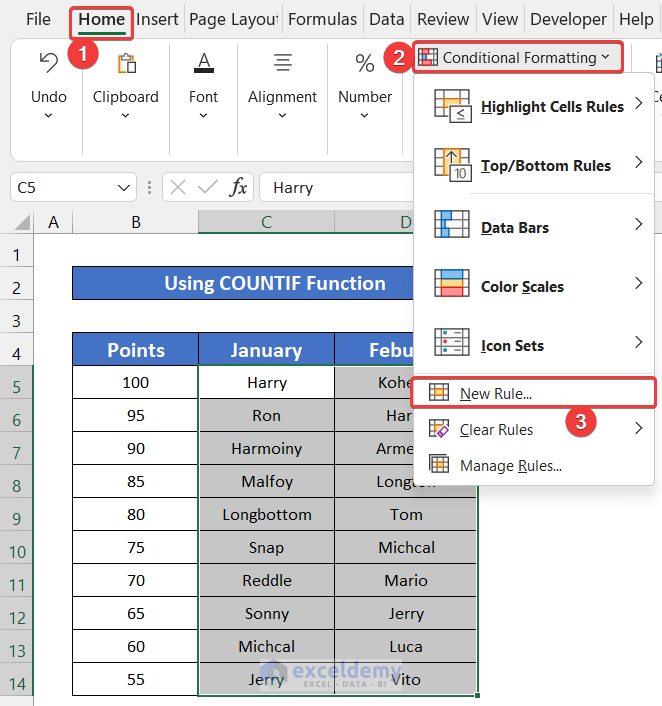Select the Home tab
The image size is (662, 706).
coord(101,21)
